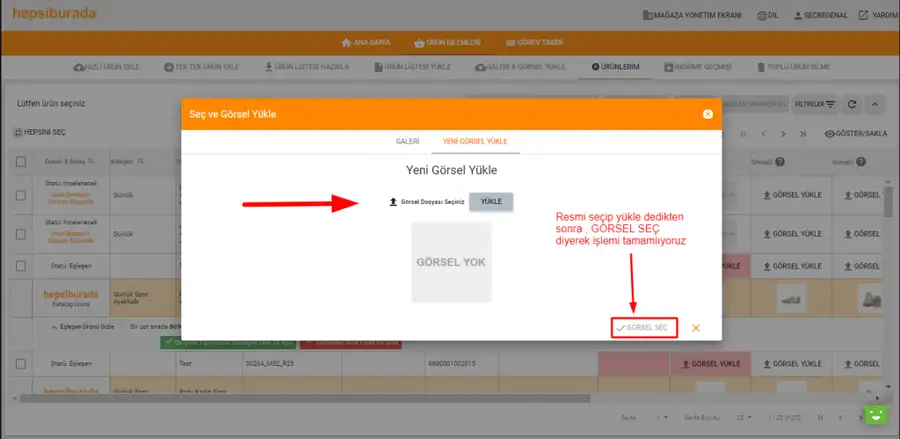The image size is (900, 439).
Task: Click Görsel2 GÖRSEL YÜKLE in the third row
Action: [792, 266]
